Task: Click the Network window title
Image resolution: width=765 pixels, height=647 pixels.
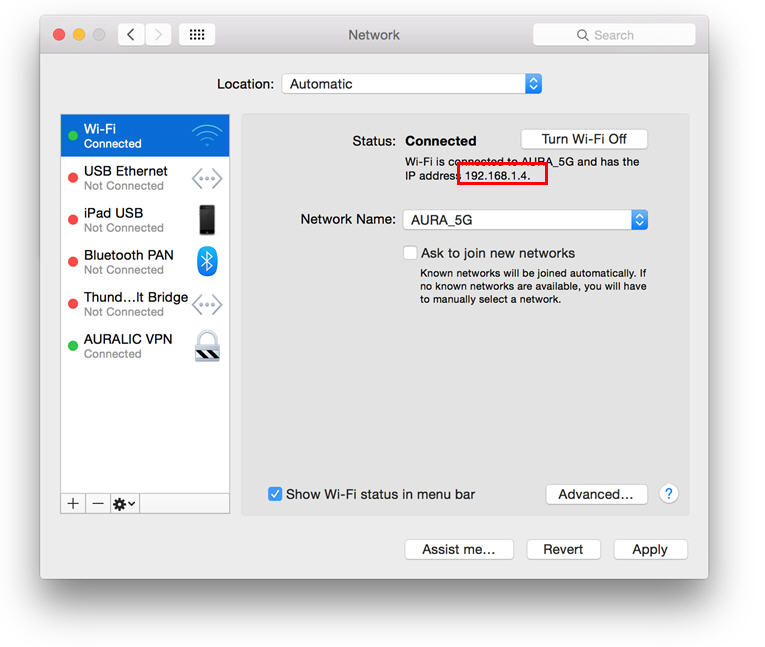Action: 374,35
